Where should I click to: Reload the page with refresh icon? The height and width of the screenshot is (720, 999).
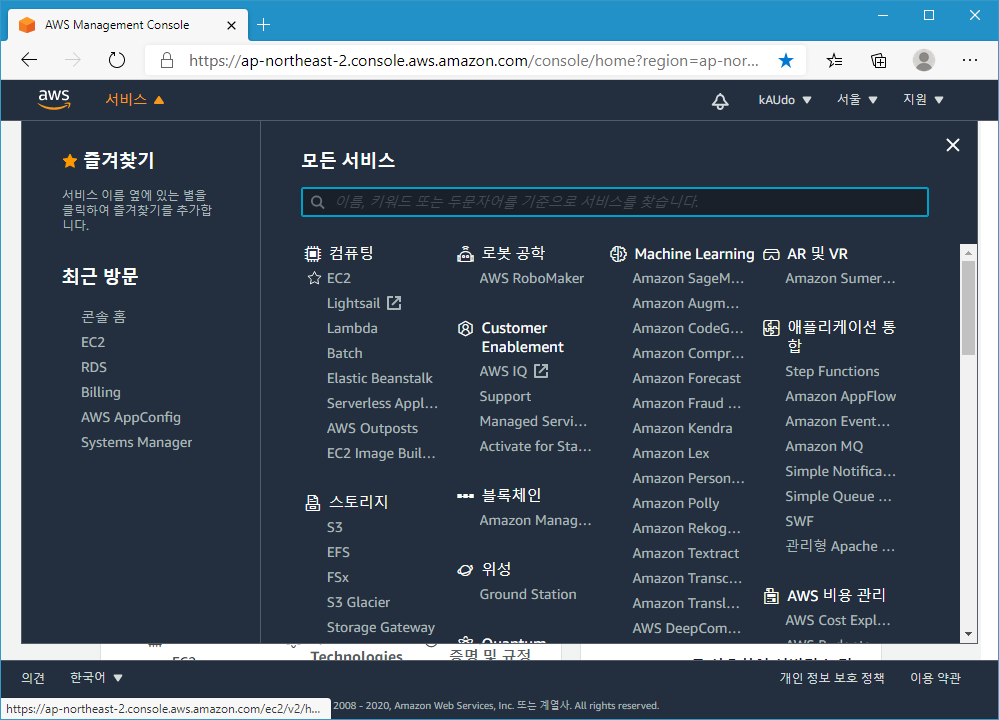coord(117,61)
